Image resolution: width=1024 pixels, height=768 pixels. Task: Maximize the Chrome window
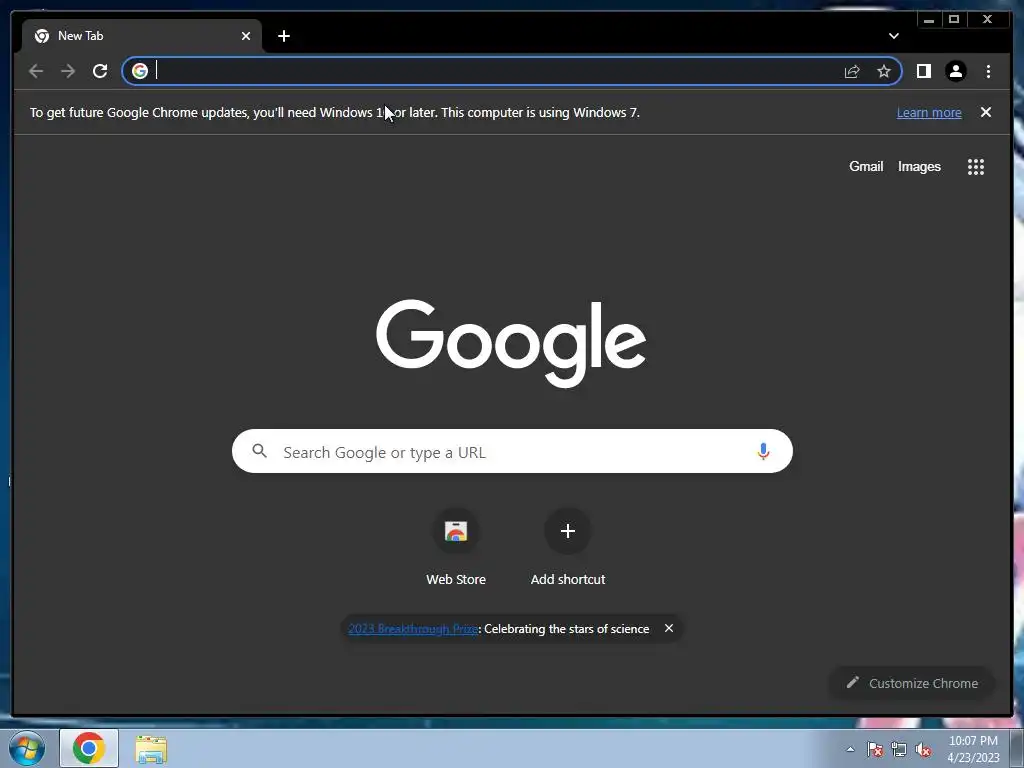[x=953, y=20]
